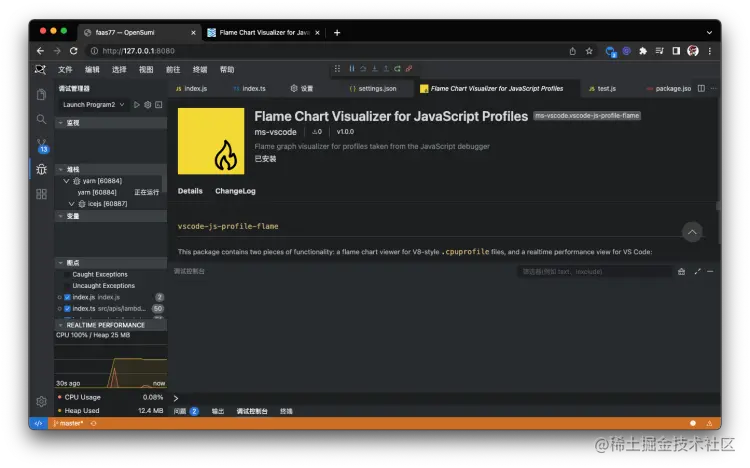This screenshot has height=468, width=750.
Task: Toggle Caught Exceptions breakpoint checkbox
Action: click(x=67, y=274)
